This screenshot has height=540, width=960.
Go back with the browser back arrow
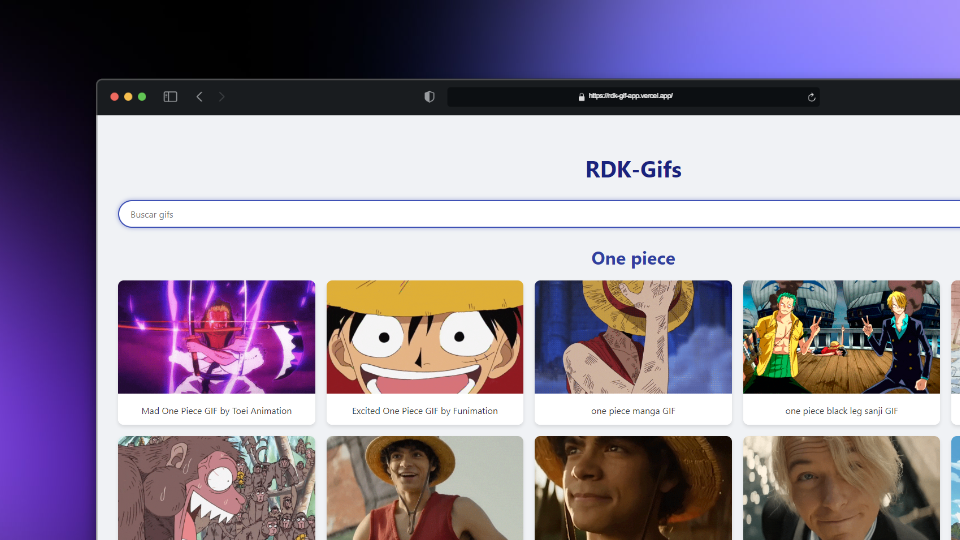coord(200,97)
